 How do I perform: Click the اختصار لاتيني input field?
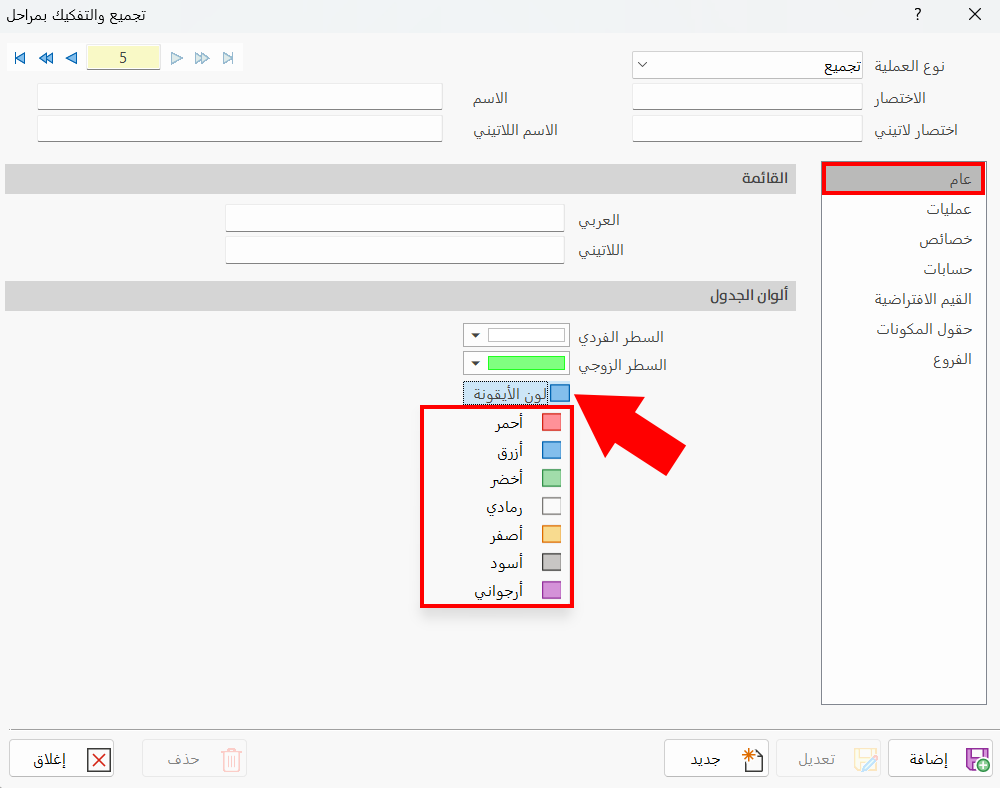click(747, 129)
